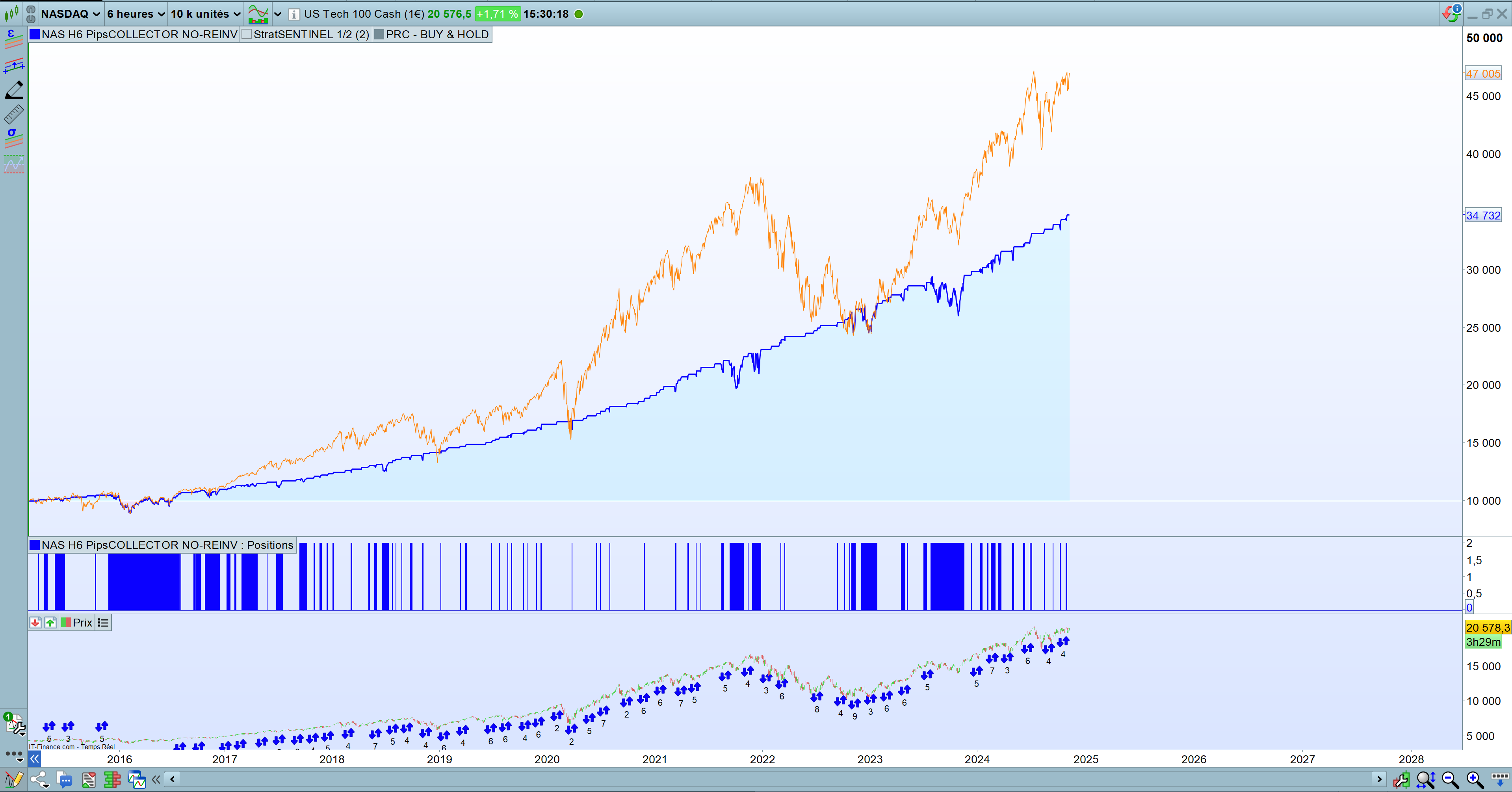
Task: Click the right arrow of horizontal scrollbar
Action: 1379,779
